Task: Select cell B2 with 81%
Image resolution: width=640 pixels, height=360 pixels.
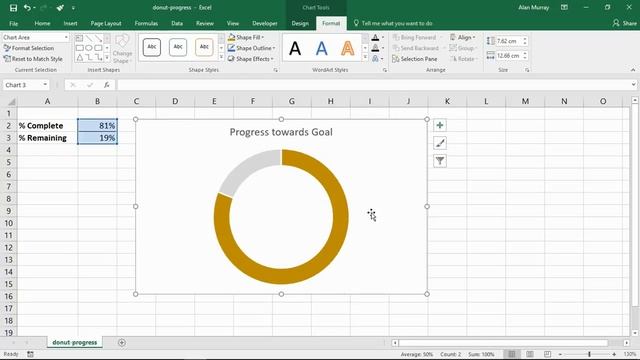Action: click(x=98, y=126)
